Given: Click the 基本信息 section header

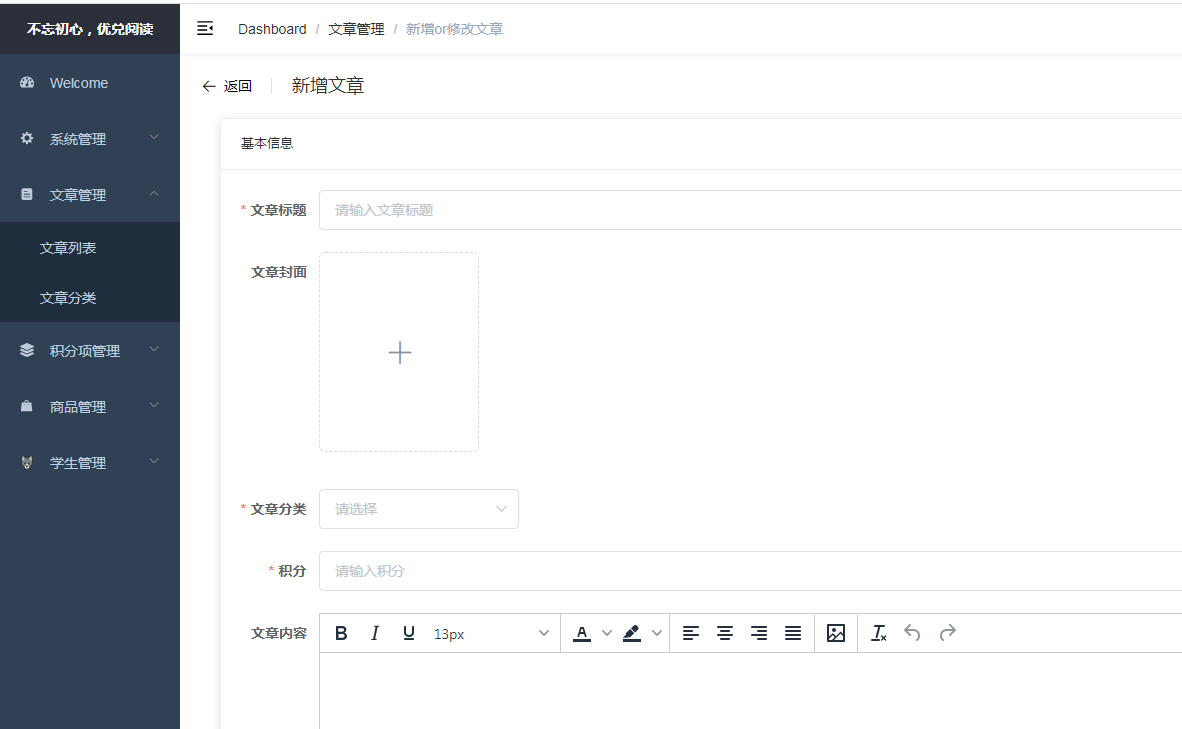Looking at the screenshot, I should (x=267, y=143).
